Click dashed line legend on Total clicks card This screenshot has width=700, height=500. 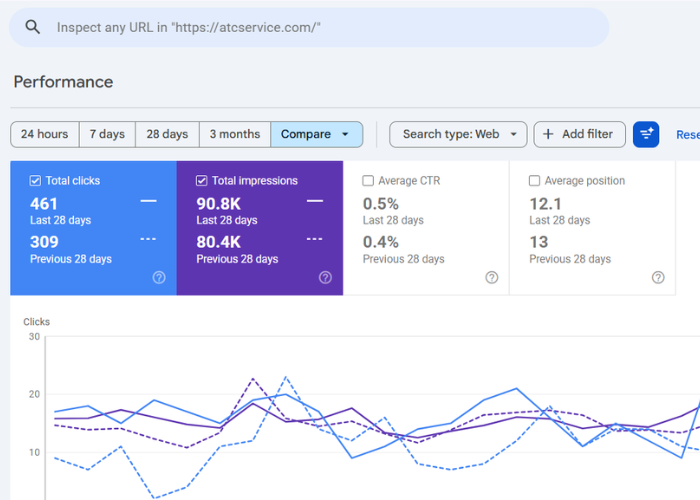pos(149,239)
